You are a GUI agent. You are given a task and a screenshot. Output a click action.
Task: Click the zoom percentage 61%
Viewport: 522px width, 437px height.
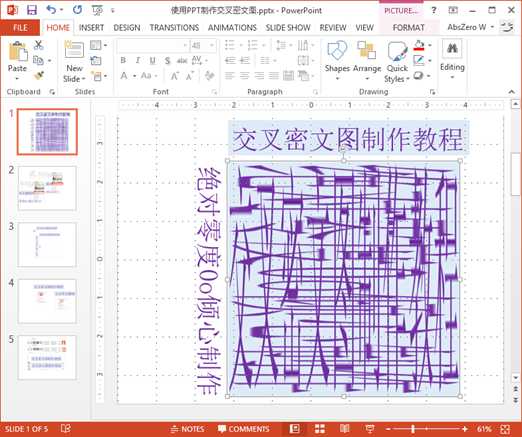click(x=484, y=429)
